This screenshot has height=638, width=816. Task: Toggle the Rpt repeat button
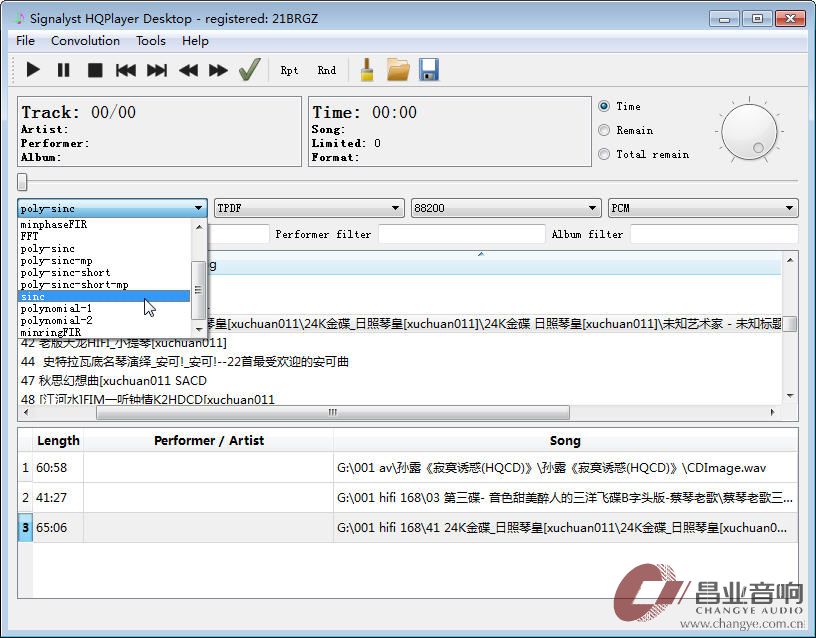pos(289,70)
